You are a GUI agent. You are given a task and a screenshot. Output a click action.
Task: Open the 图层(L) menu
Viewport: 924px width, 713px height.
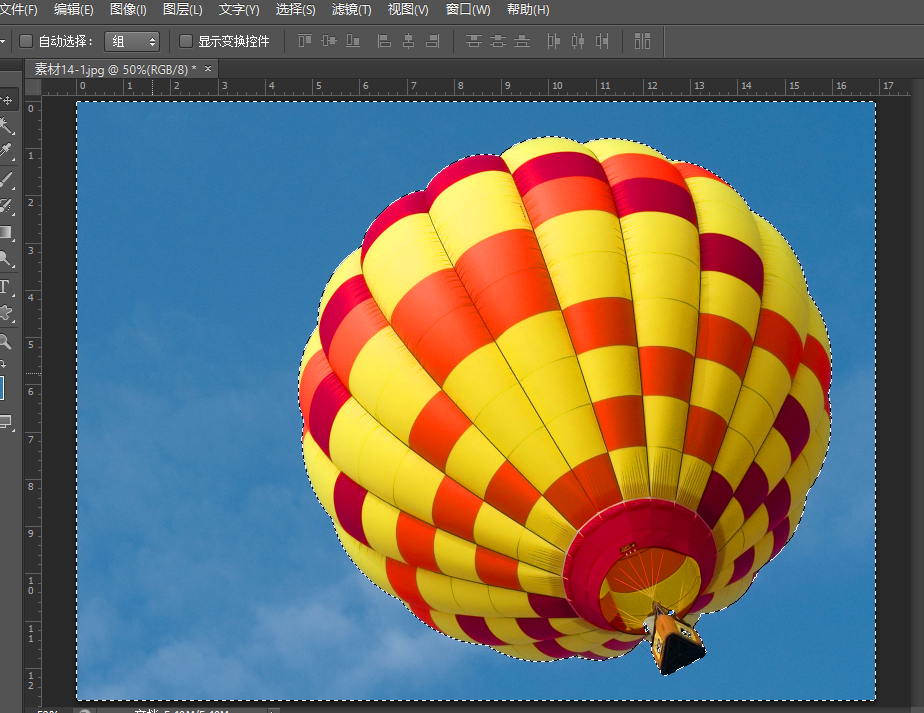[x=183, y=10]
